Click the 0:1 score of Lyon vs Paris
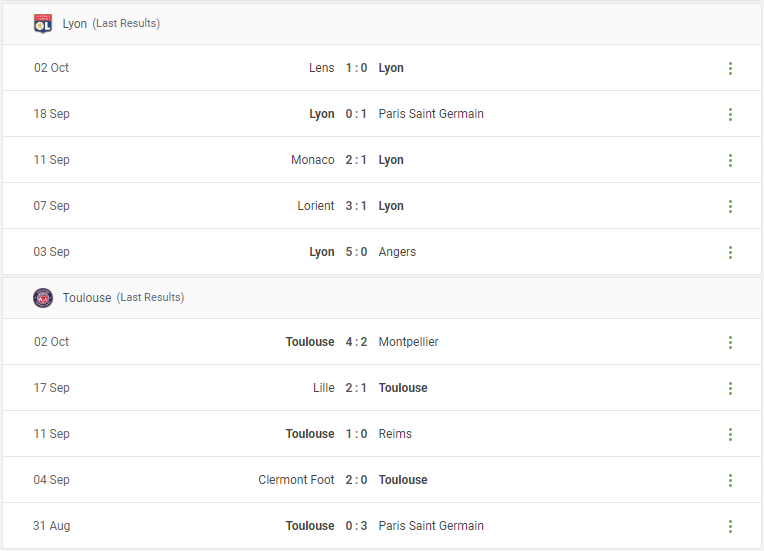764x551 pixels. point(356,114)
